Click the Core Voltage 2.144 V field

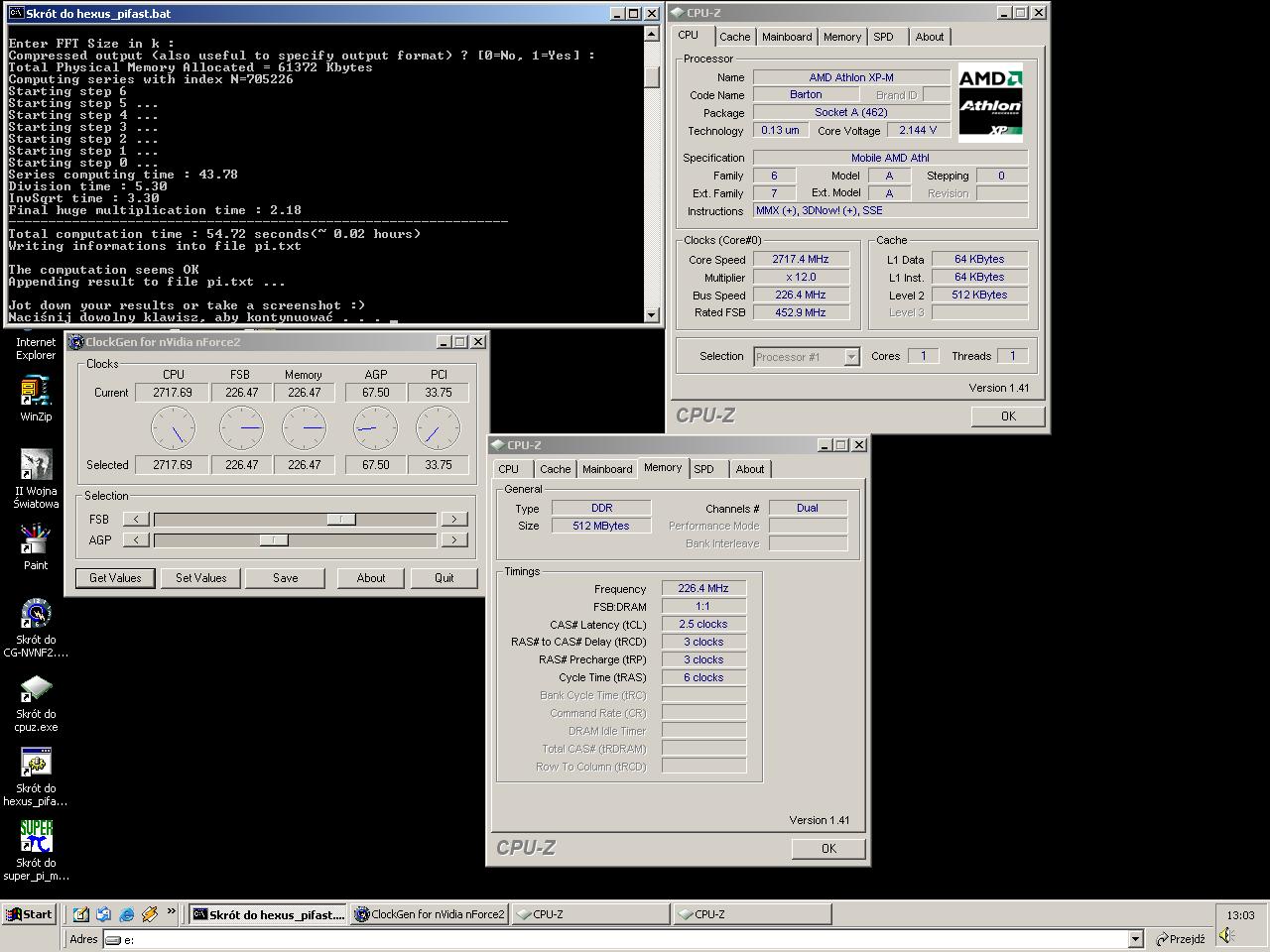point(919,130)
